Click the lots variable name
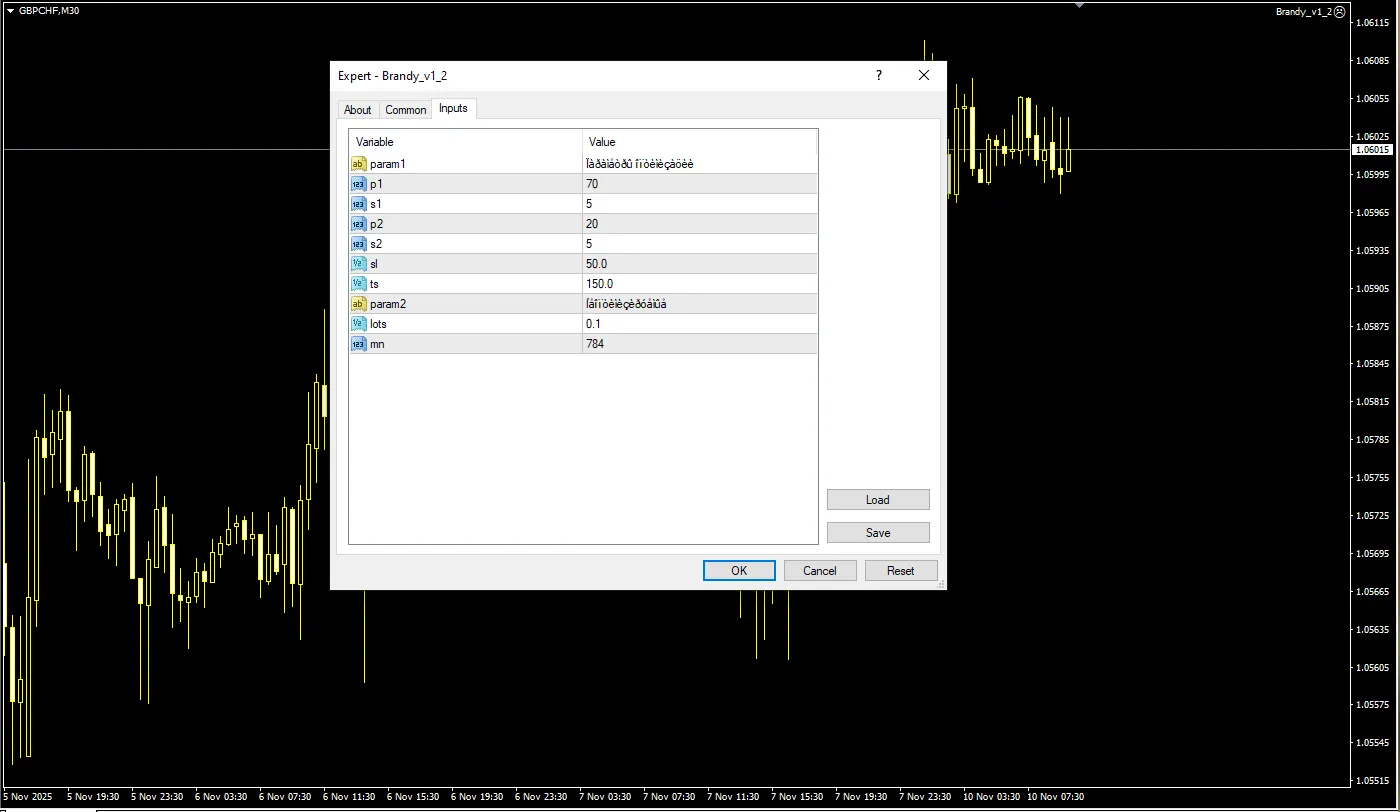This screenshot has height=812, width=1400. point(378,324)
